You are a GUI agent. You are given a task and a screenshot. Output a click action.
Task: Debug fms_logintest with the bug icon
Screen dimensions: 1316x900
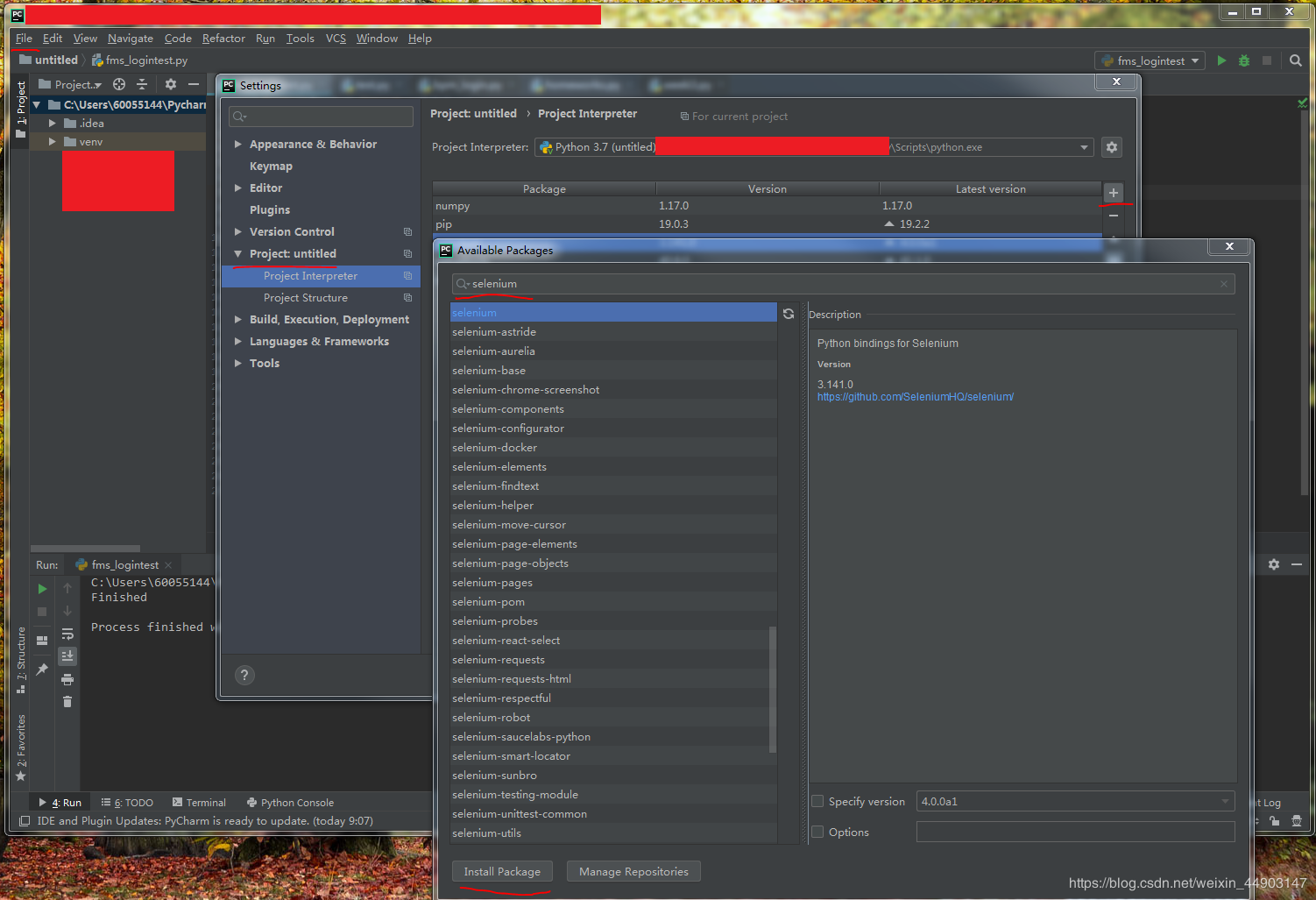[x=1244, y=60]
